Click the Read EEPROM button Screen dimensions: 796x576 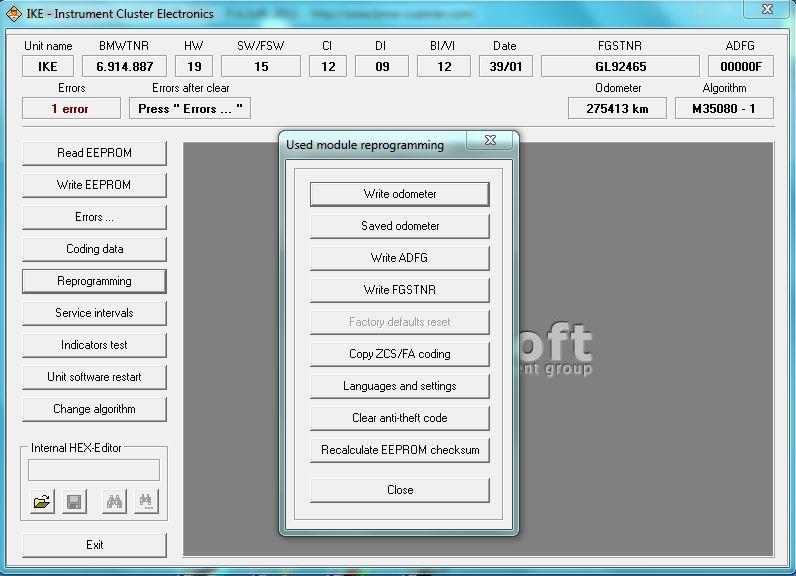coord(94,153)
